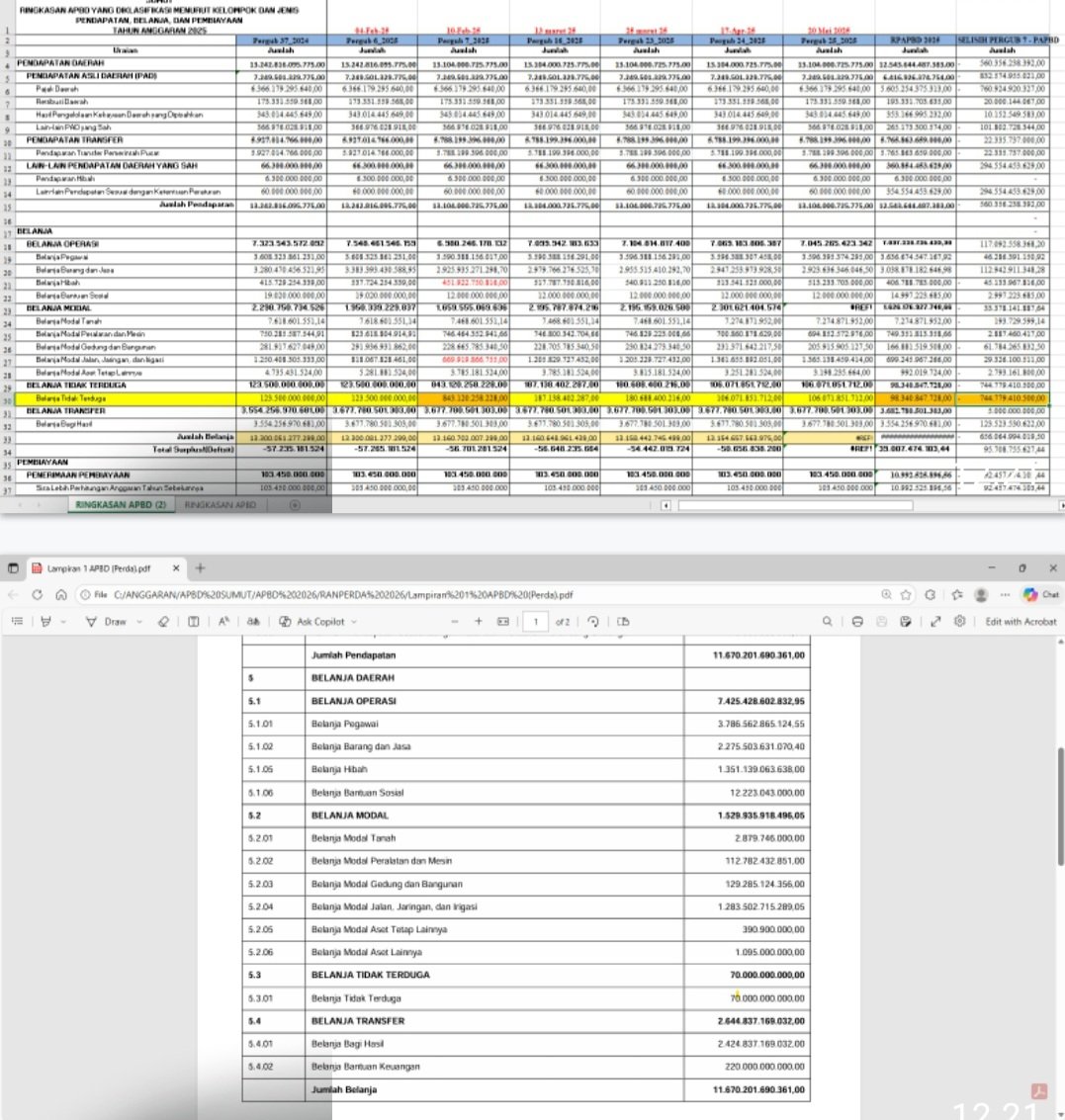Click Edit with Acrobat button

[x=1021, y=622]
